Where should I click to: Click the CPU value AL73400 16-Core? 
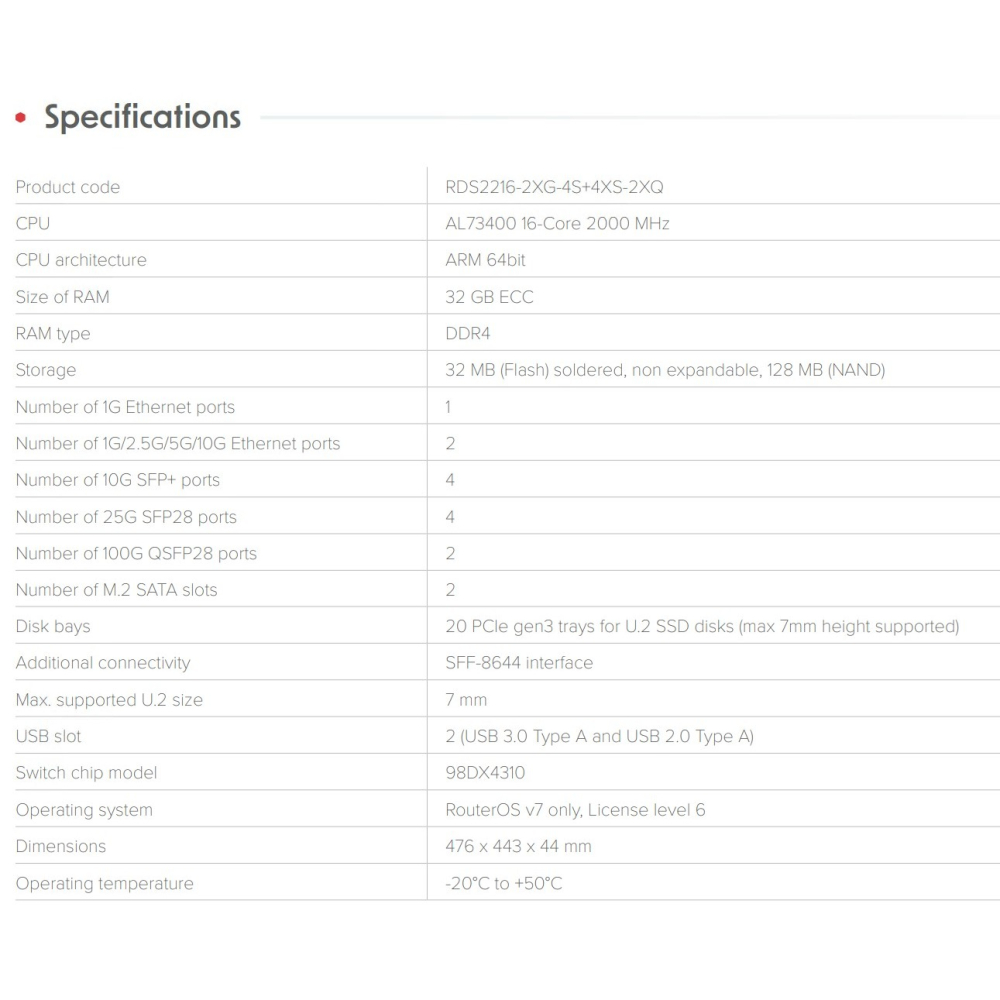pyautogui.click(x=557, y=223)
